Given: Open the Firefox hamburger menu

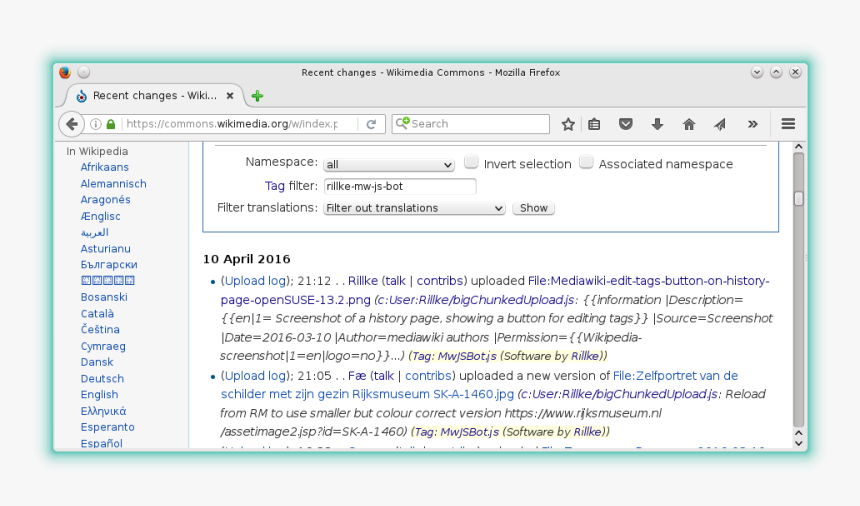Looking at the screenshot, I should [788, 124].
